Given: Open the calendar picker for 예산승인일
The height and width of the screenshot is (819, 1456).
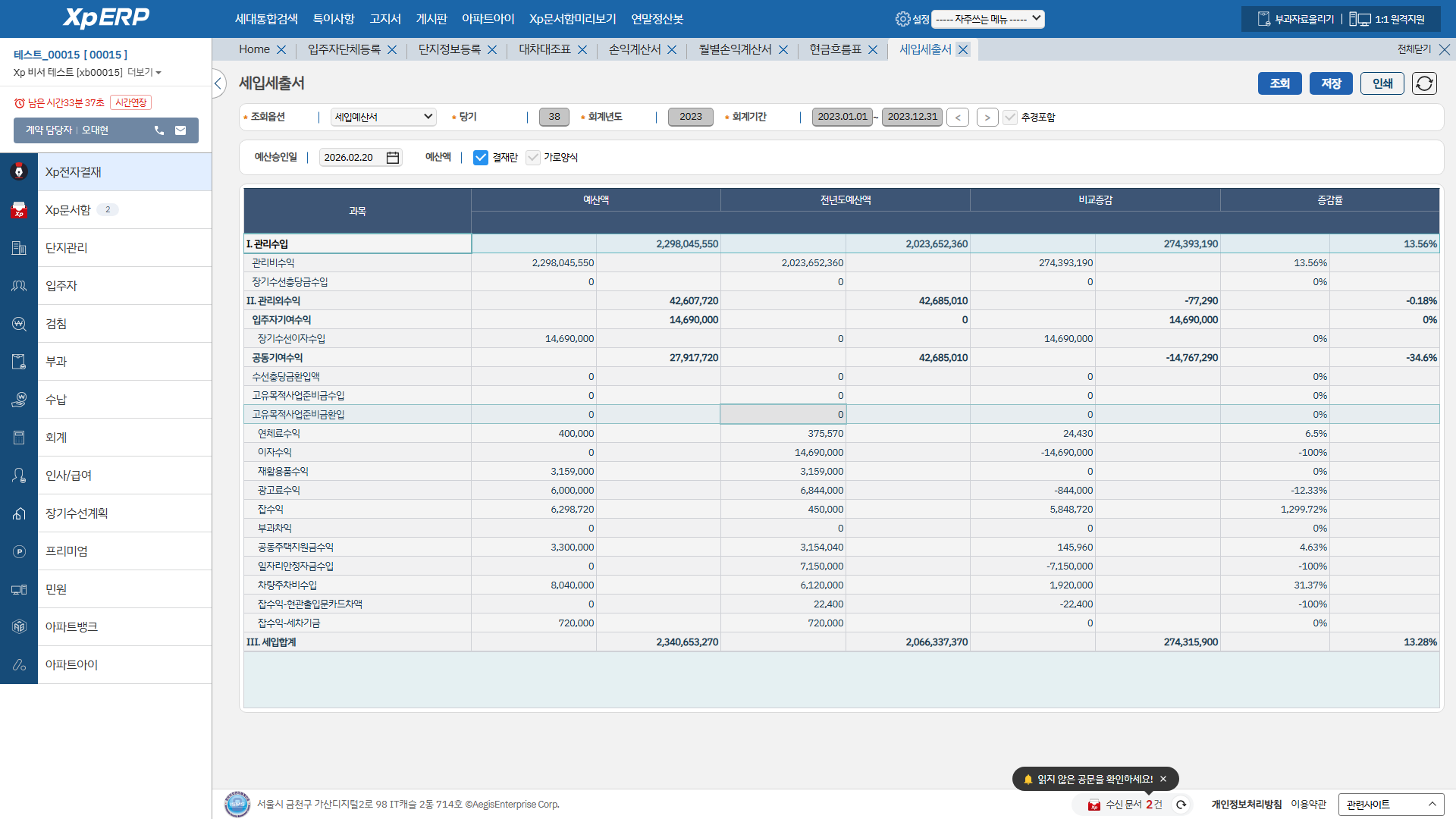Looking at the screenshot, I should pyautogui.click(x=393, y=158).
